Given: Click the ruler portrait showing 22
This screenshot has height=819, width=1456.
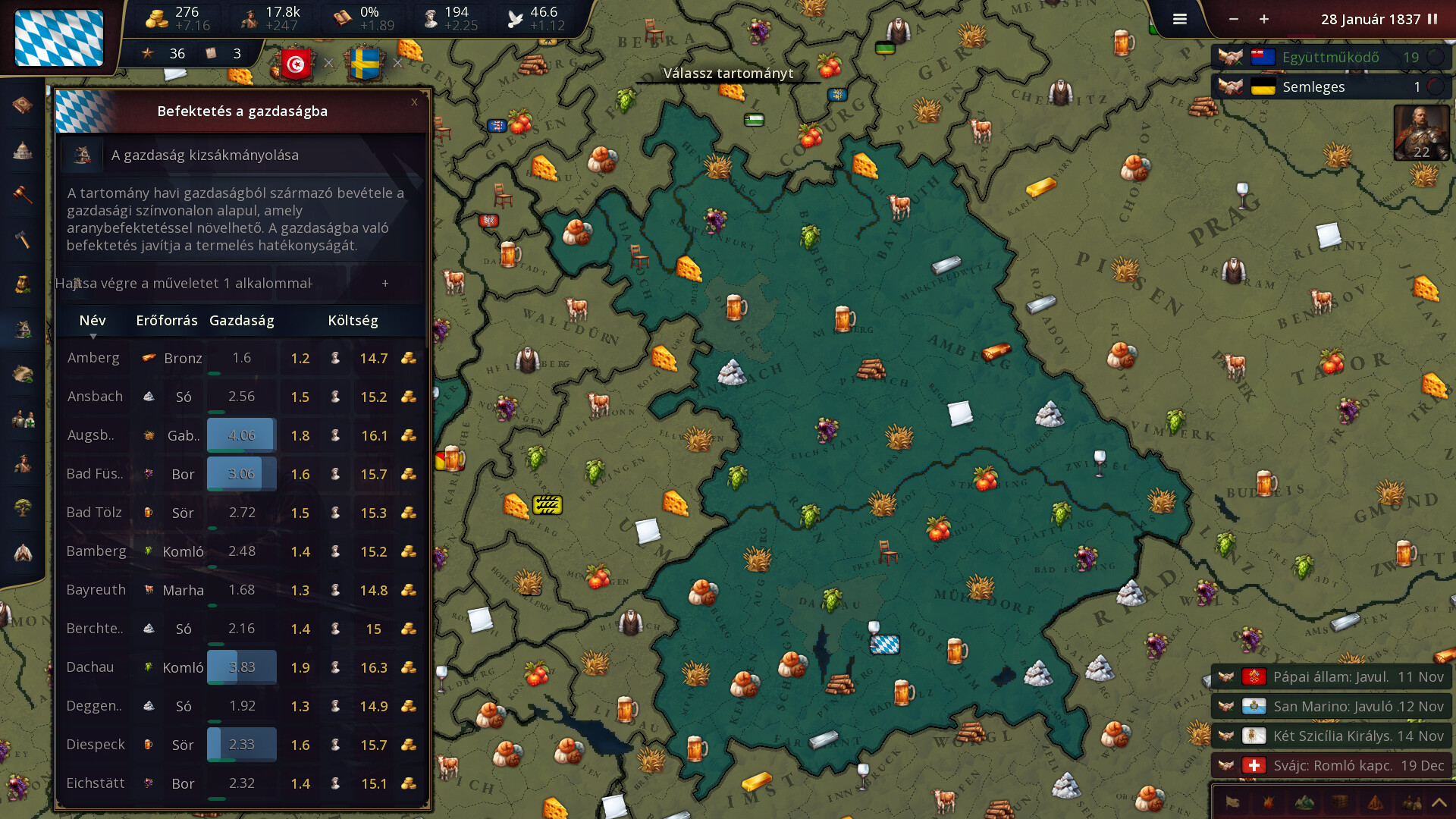Looking at the screenshot, I should click(1421, 133).
